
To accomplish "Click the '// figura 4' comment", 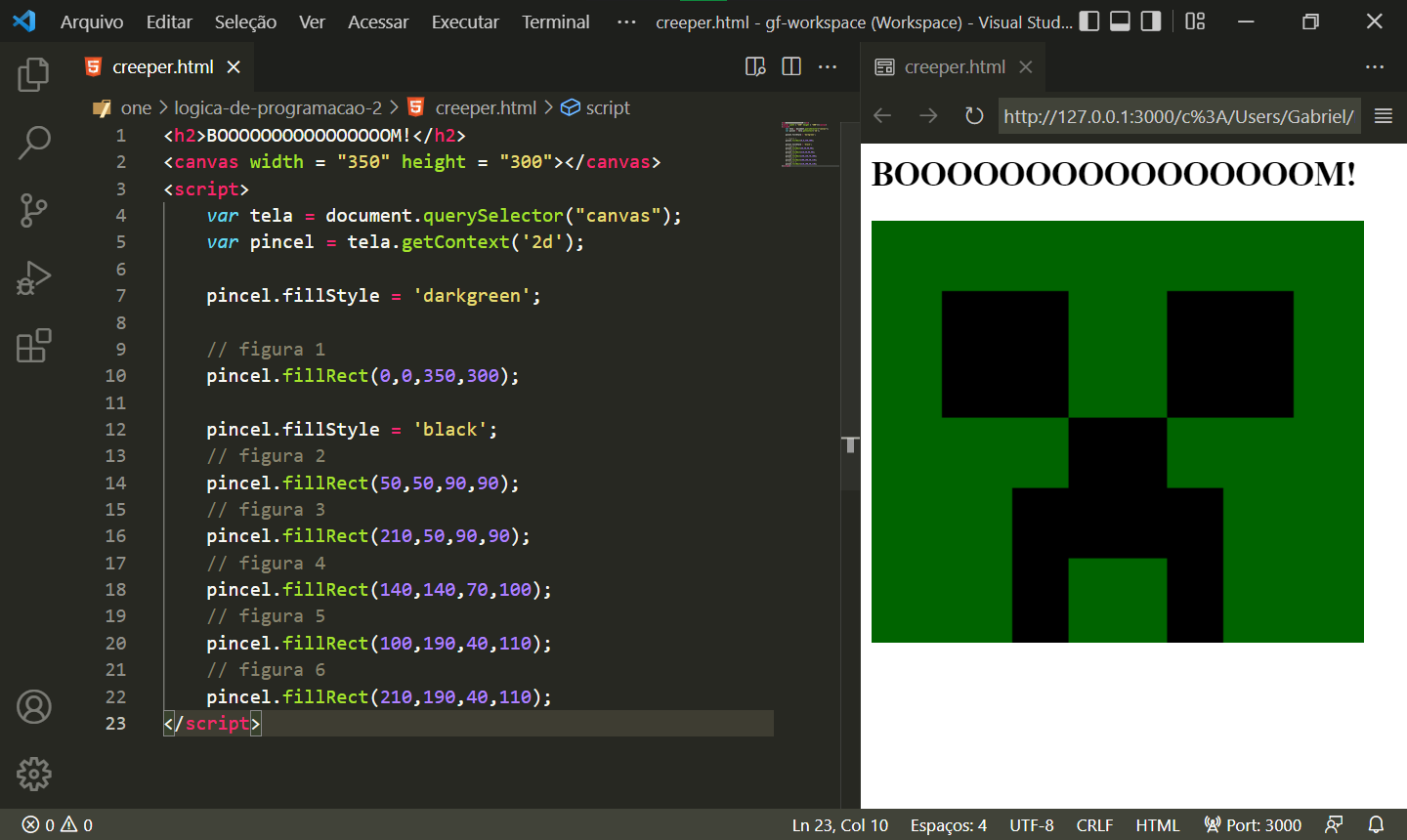I will tap(266, 563).
